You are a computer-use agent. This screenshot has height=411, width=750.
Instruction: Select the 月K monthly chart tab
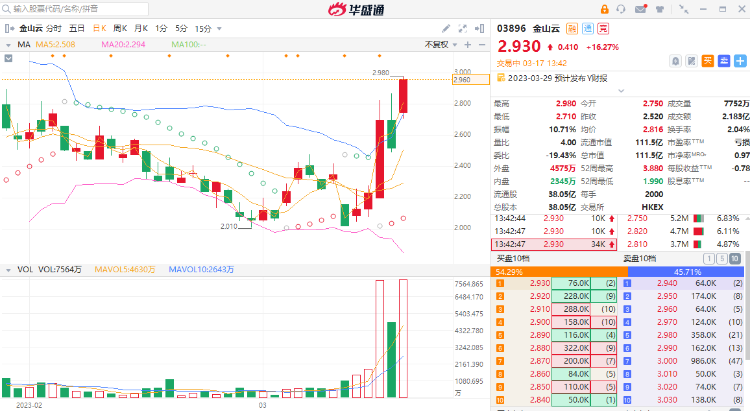pyautogui.click(x=141, y=29)
